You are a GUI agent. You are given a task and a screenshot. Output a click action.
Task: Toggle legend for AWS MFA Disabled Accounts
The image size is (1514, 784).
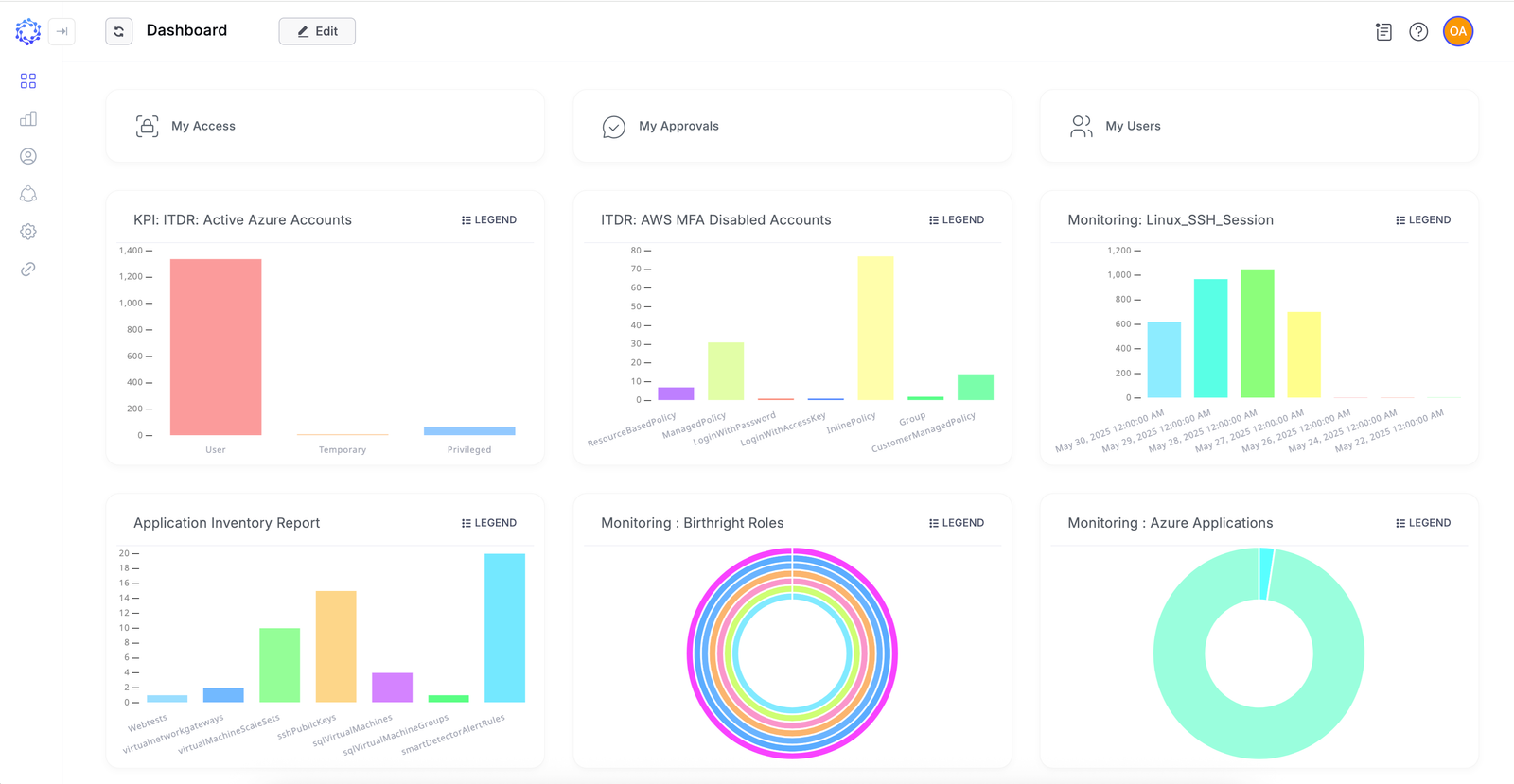coord(957,220)
